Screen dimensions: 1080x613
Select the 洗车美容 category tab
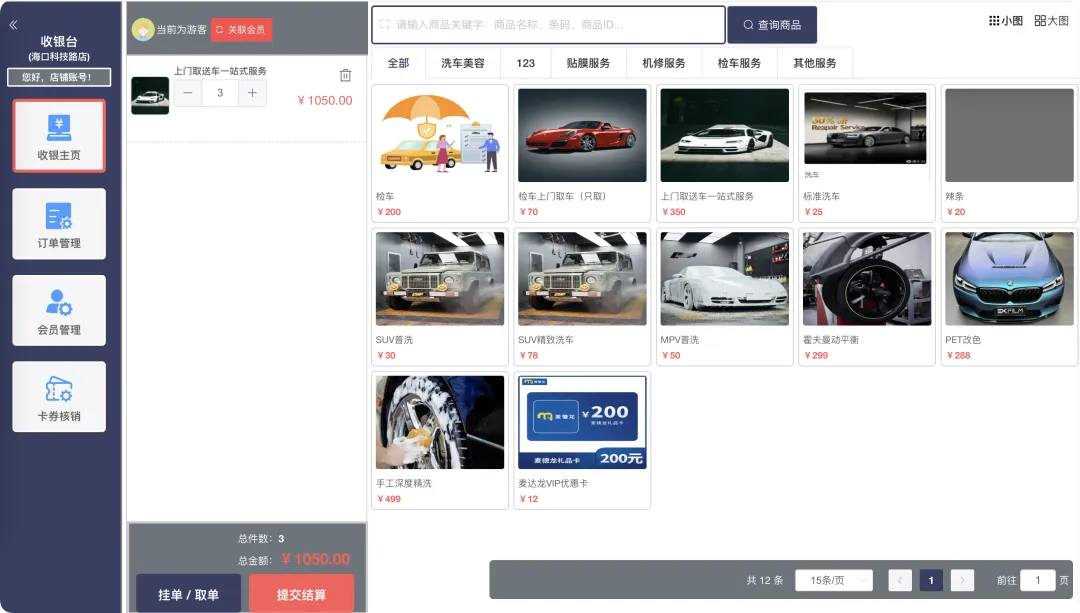pyautogui.click(x=463, y=63)
